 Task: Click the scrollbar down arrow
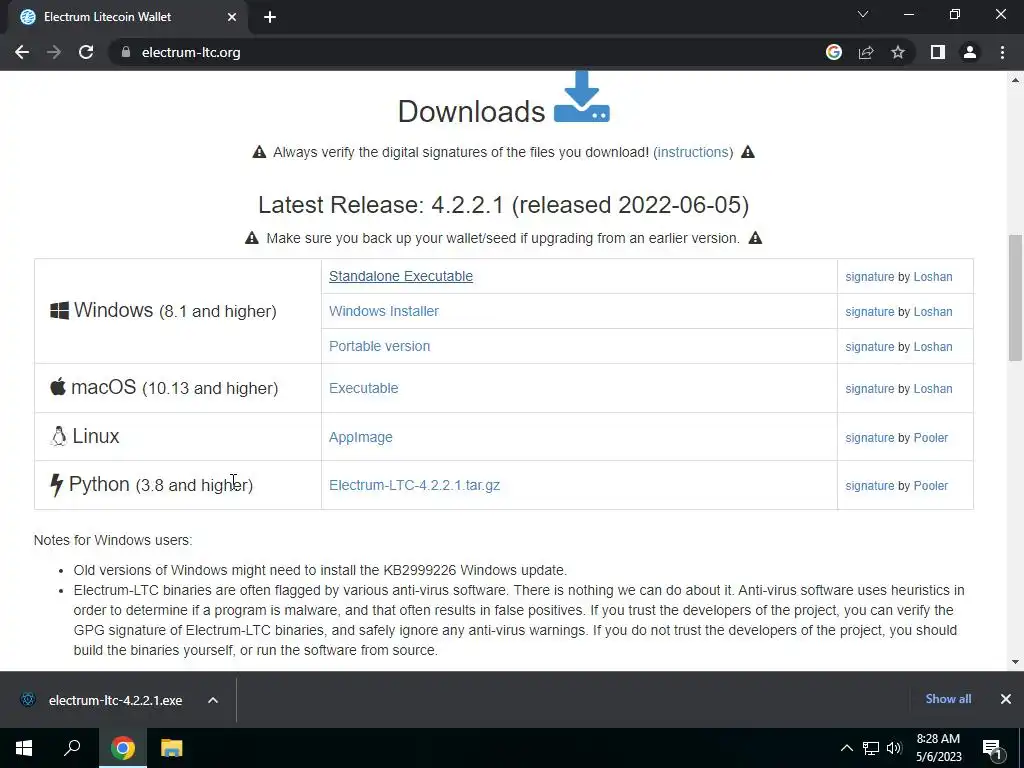click(x=1015, y=662)
